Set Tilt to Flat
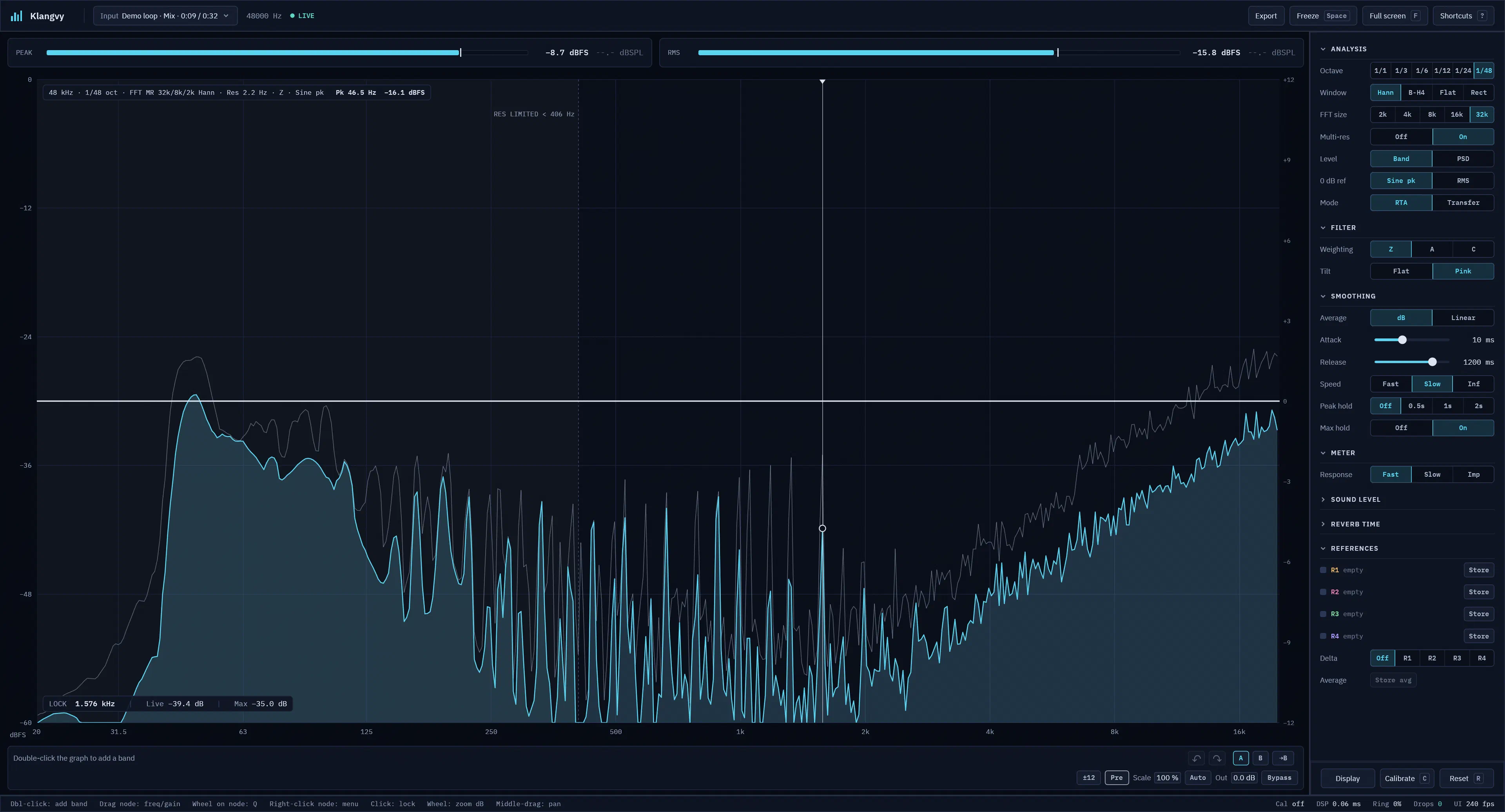This screenshot has height=812, width=1505. [x=1401, y=271]
